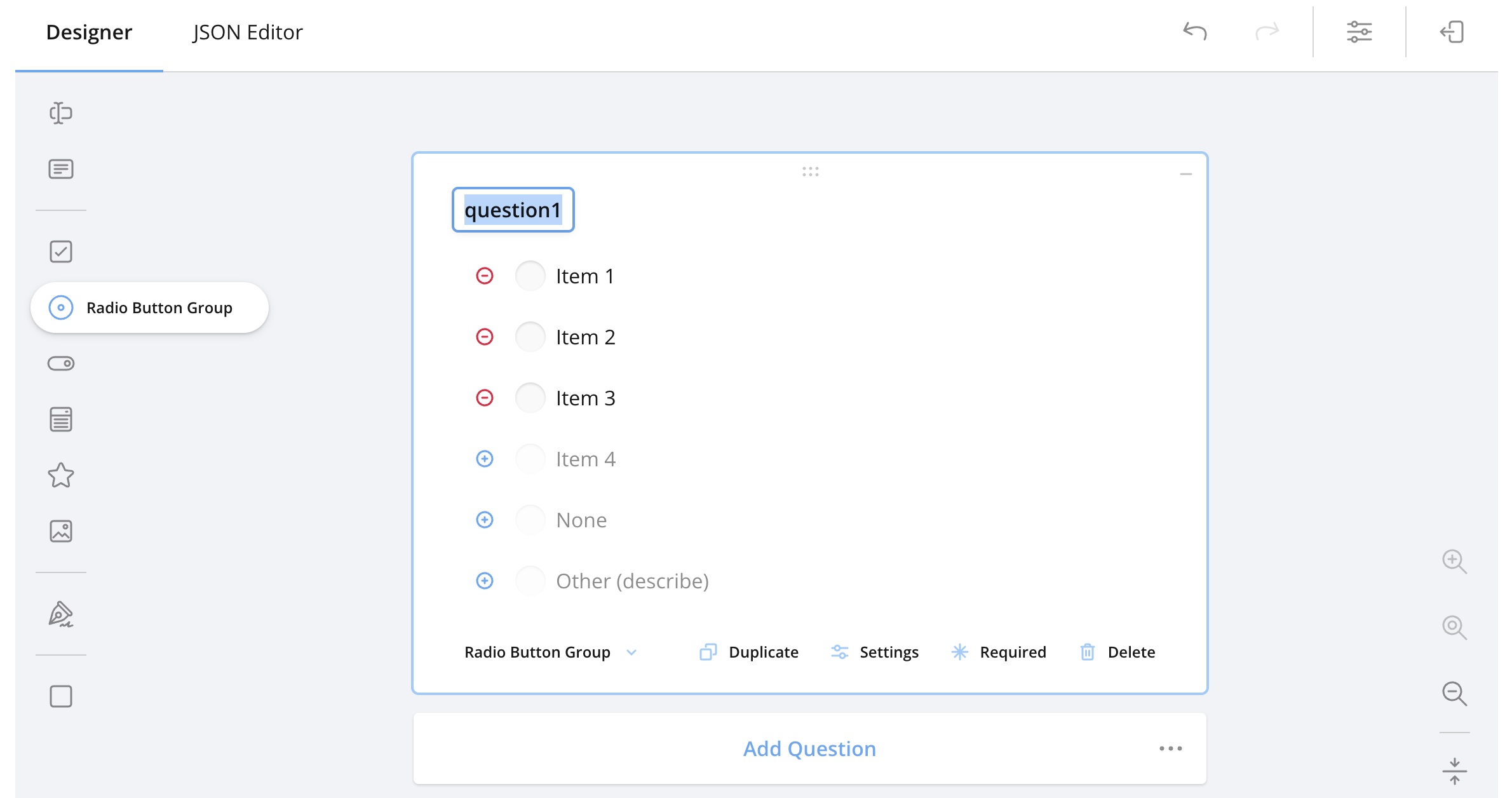Open Add Question more options ellipsis
Screen dimensions: 1512x798
(x=1170, y=748)
